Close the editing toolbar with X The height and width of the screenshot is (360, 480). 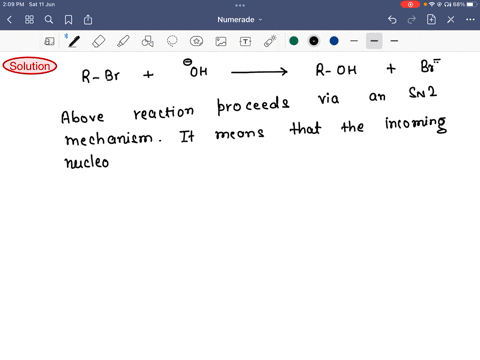451,20
